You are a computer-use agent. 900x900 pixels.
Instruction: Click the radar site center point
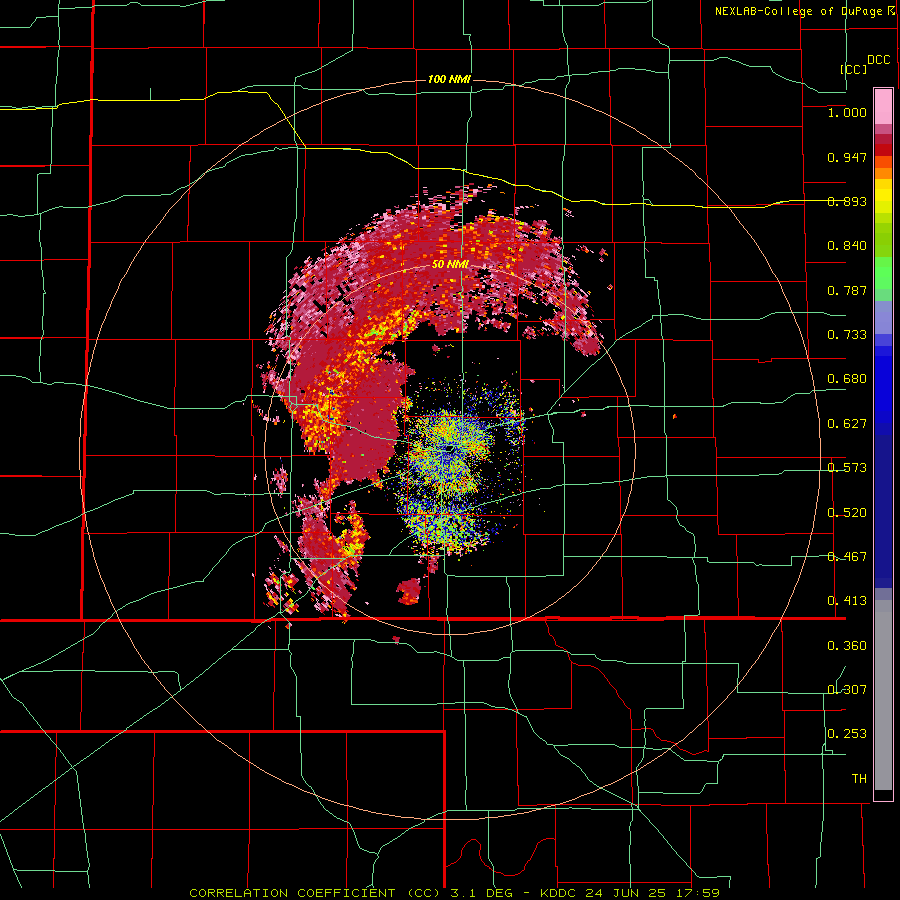450,448
